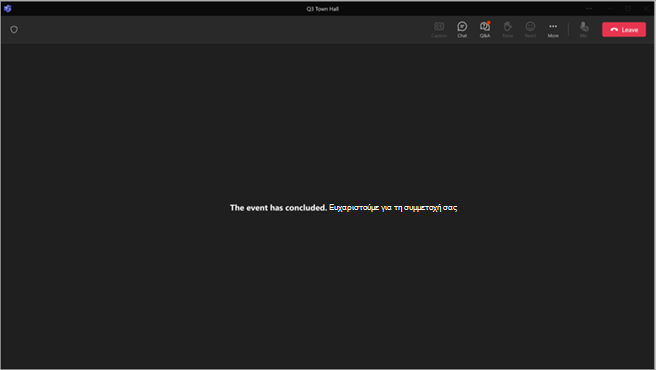
Task: Leave the Q3 Town Hall meeting
Action: 624,30
